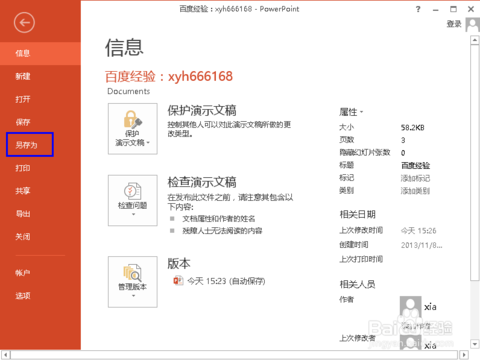
Task: Click the 58.2KB size value
Action: (x=413, y=128)
